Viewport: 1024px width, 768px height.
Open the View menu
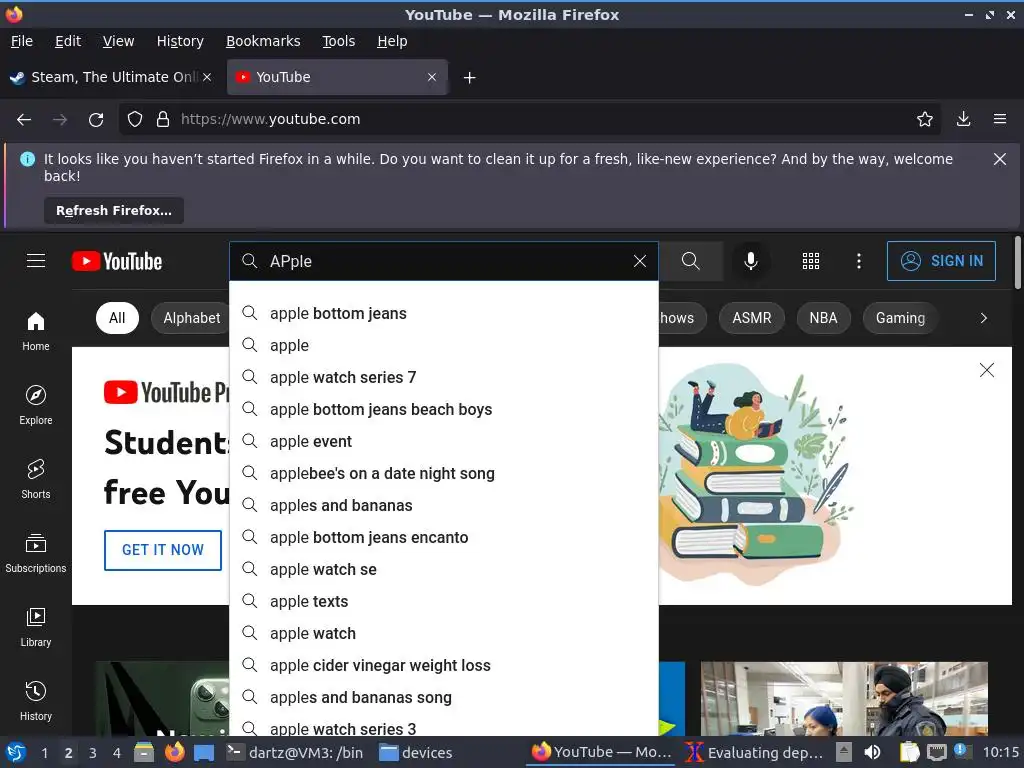pos(118,41)
